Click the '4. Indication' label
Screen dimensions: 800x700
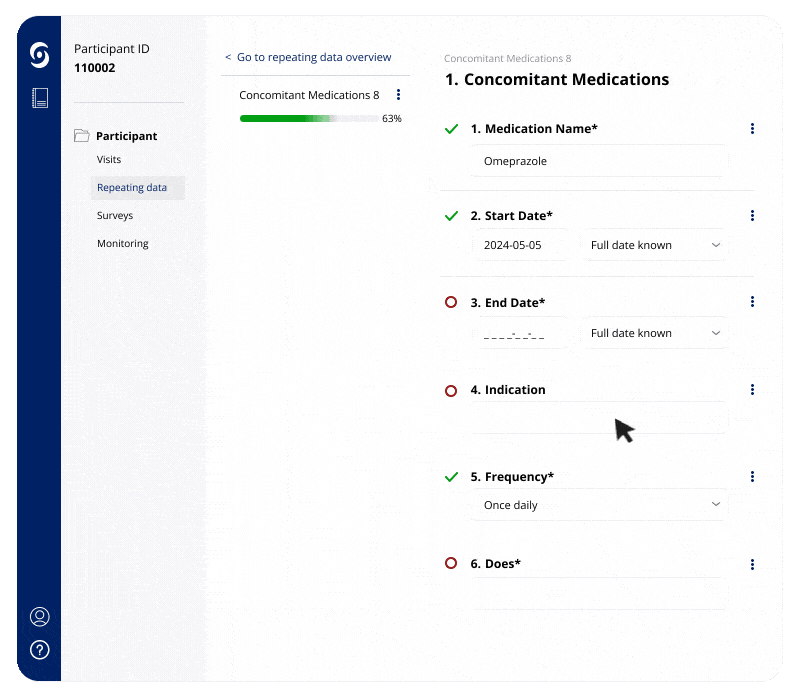(x=508, y=390)
